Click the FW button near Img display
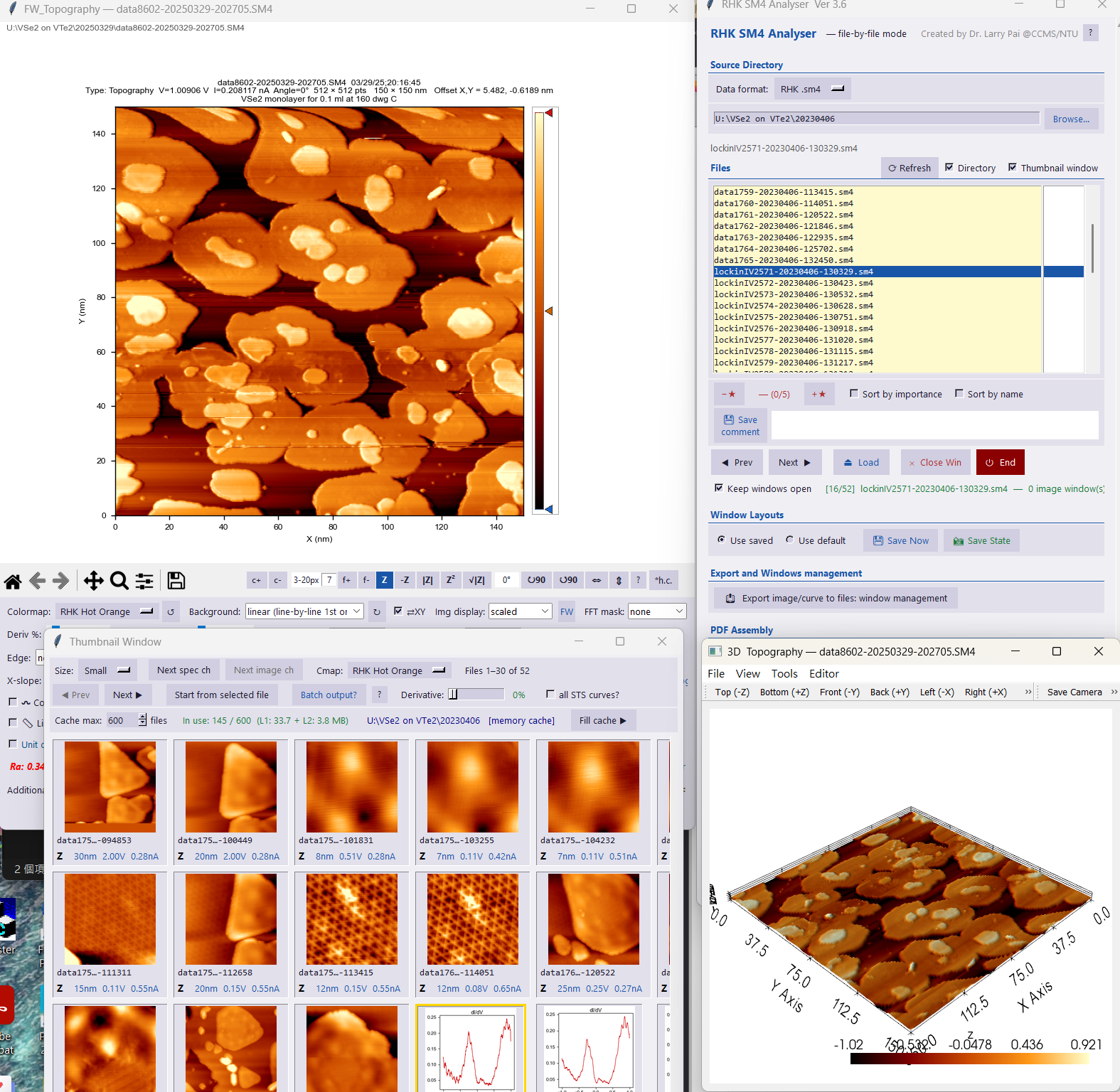The image size is (1120, 1092). click(x=567, y=611)
